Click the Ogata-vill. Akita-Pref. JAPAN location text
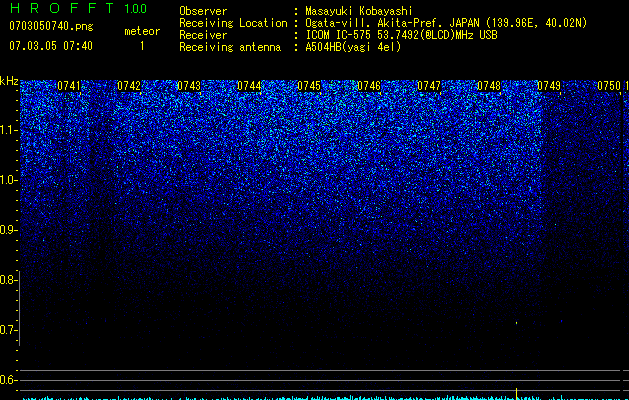This screenshot has width=629, height=400. coord(446,24)
